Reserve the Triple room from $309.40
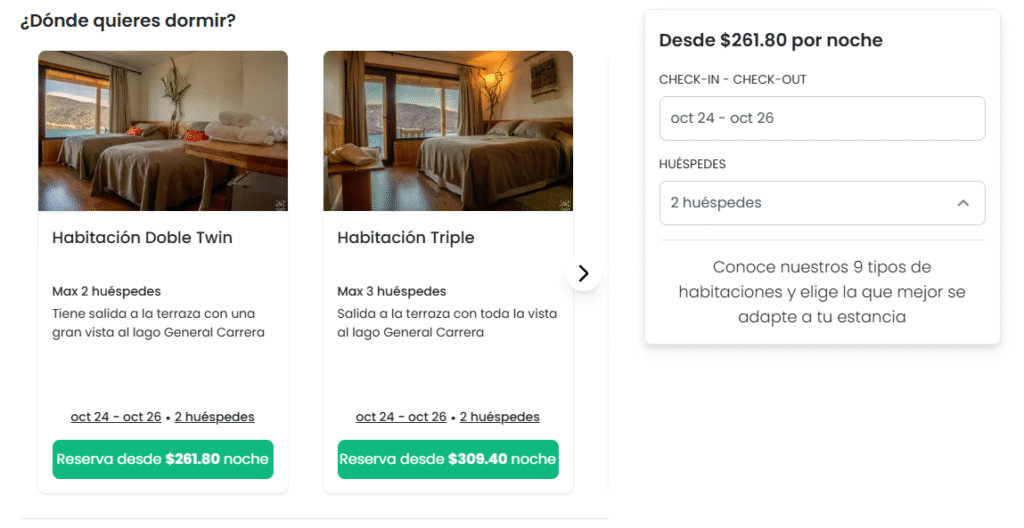Screen dimensions: 1024x528 (448, 459)
